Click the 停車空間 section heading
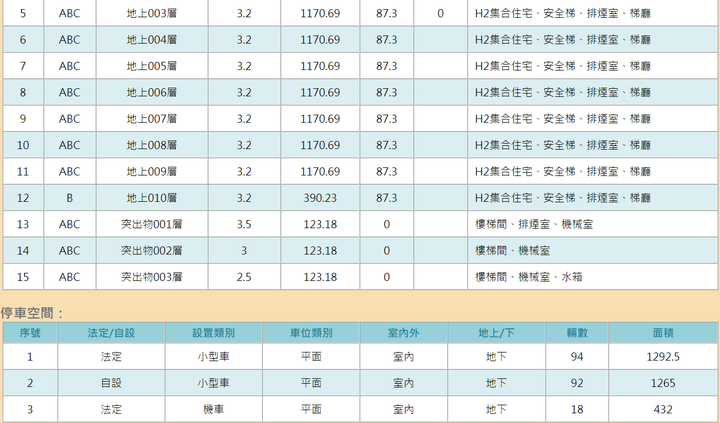 [32, 313]
